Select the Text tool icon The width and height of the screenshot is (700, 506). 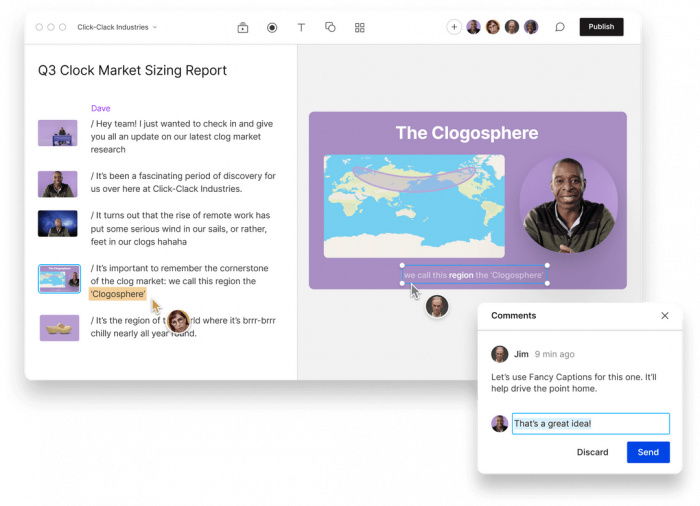tap(301, 28)
